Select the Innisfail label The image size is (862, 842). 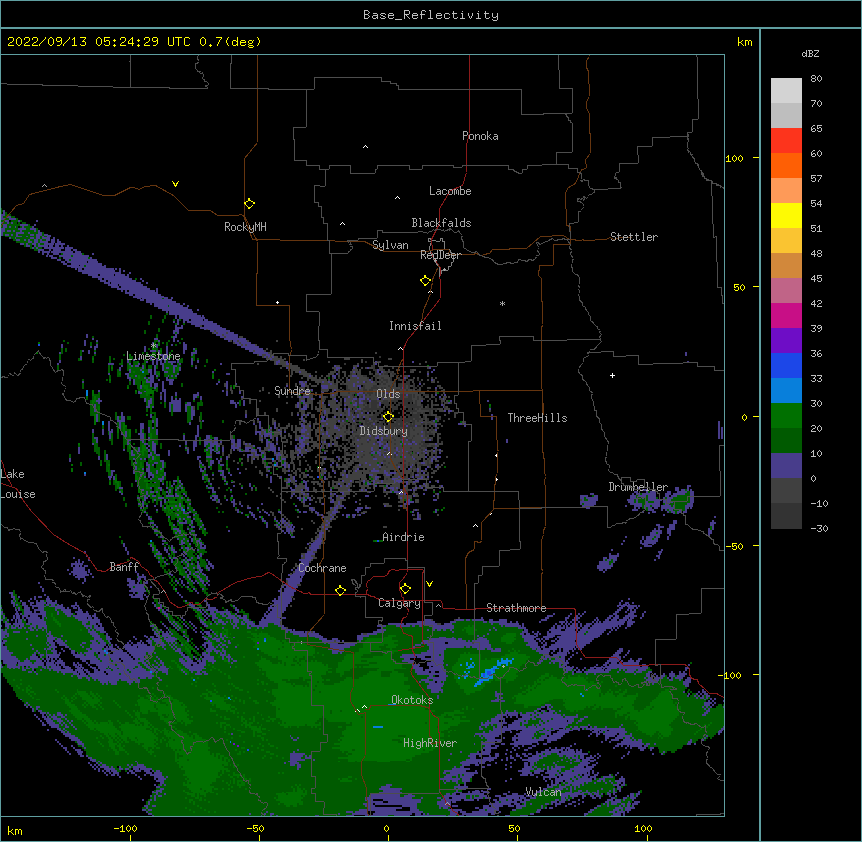point(415,326)
